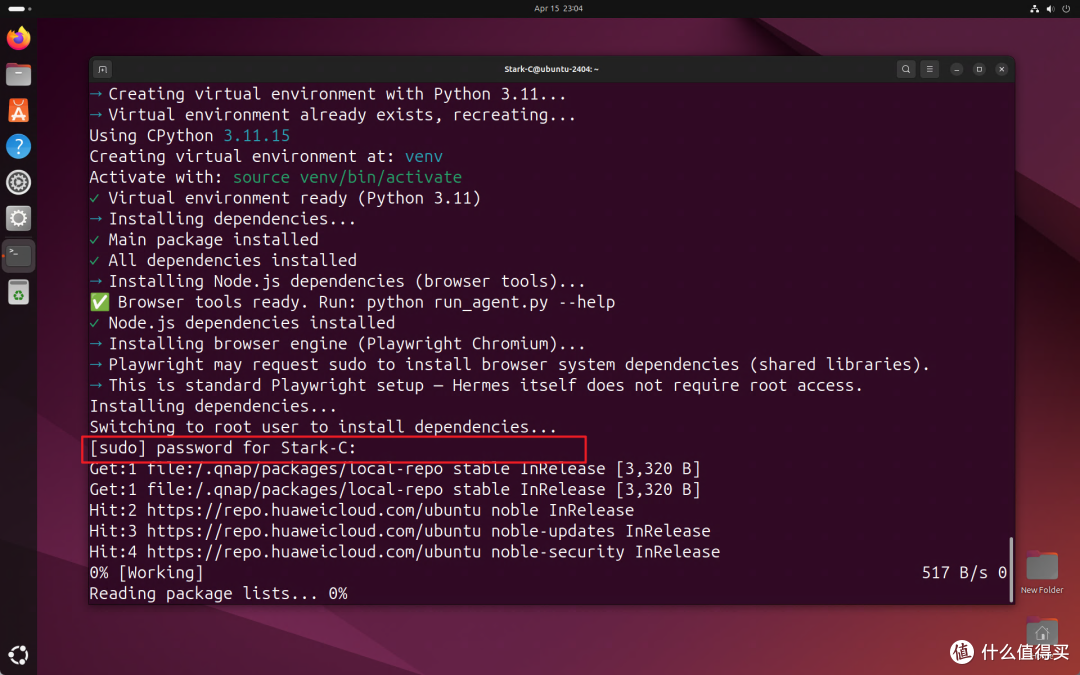This screenshot has width=1080, height=675.
Task: Click 'Switching to root user' line
Action: coord(323,427)
